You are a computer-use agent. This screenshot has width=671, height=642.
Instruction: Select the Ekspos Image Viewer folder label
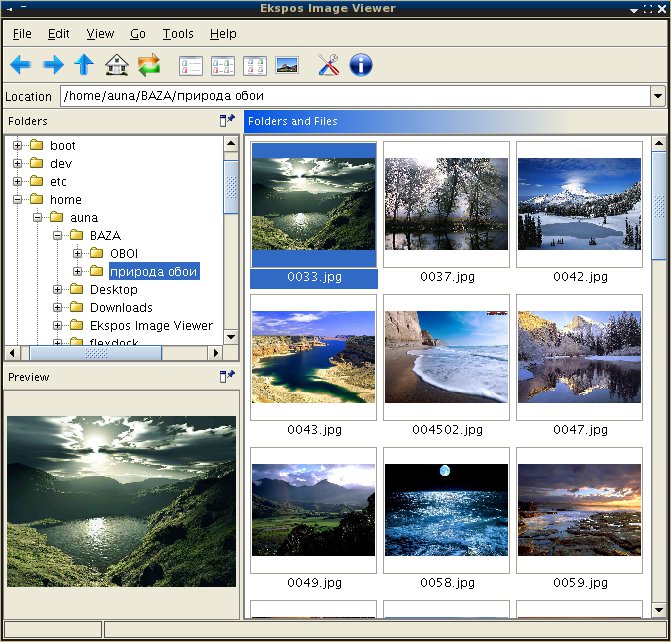(x=151, y=325)
